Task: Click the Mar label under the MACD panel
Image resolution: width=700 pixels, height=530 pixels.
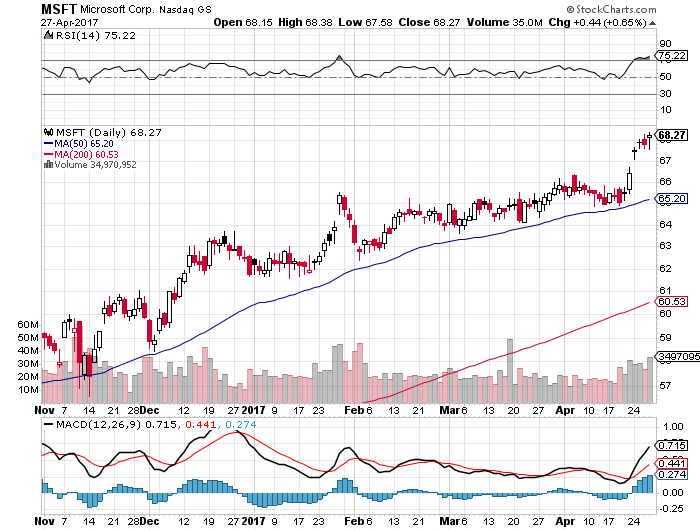Action: pos(449,521)
